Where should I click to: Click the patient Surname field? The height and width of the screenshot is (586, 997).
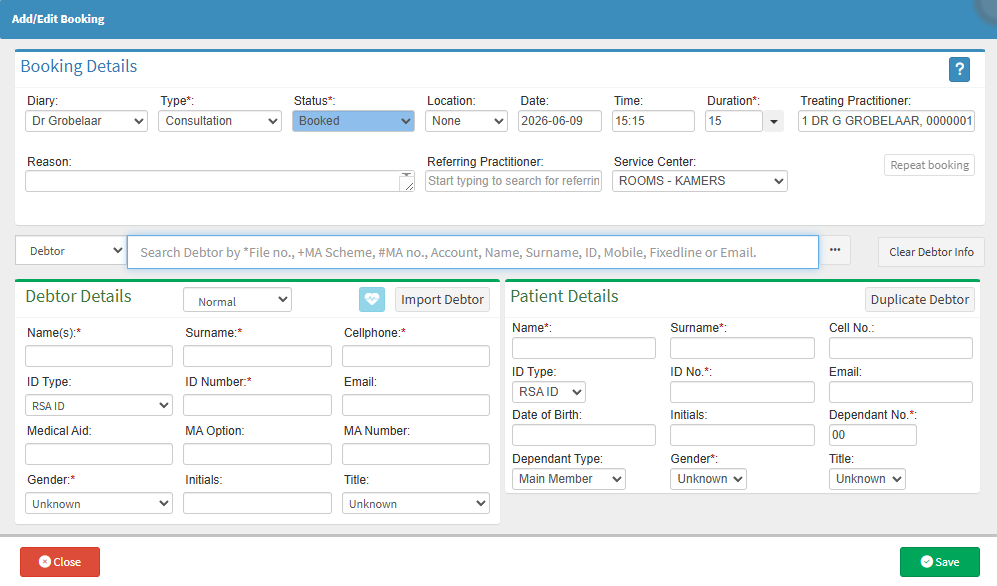pyautogui.click(x=742, y=348)
